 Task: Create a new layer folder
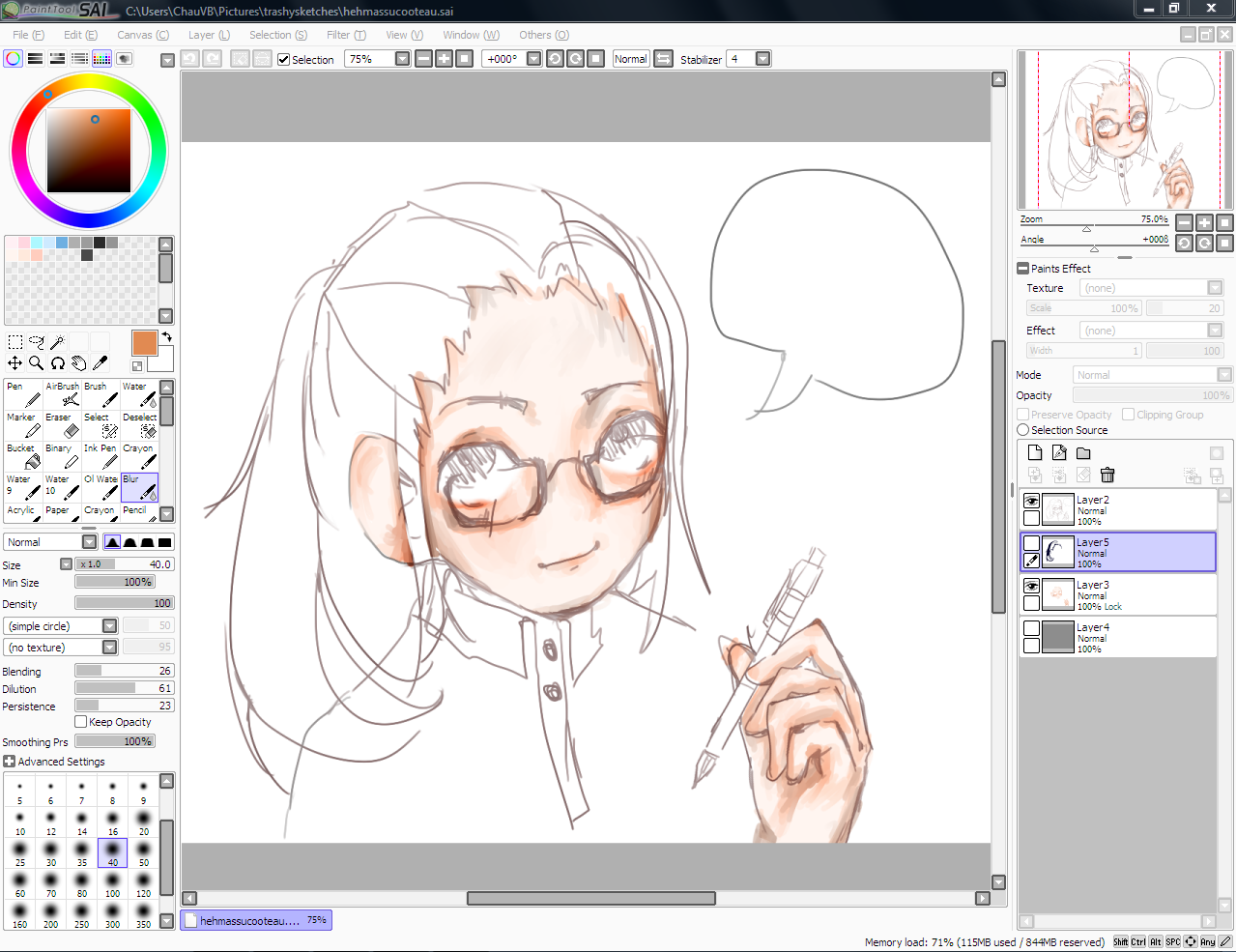click(x=1083, y=452)
